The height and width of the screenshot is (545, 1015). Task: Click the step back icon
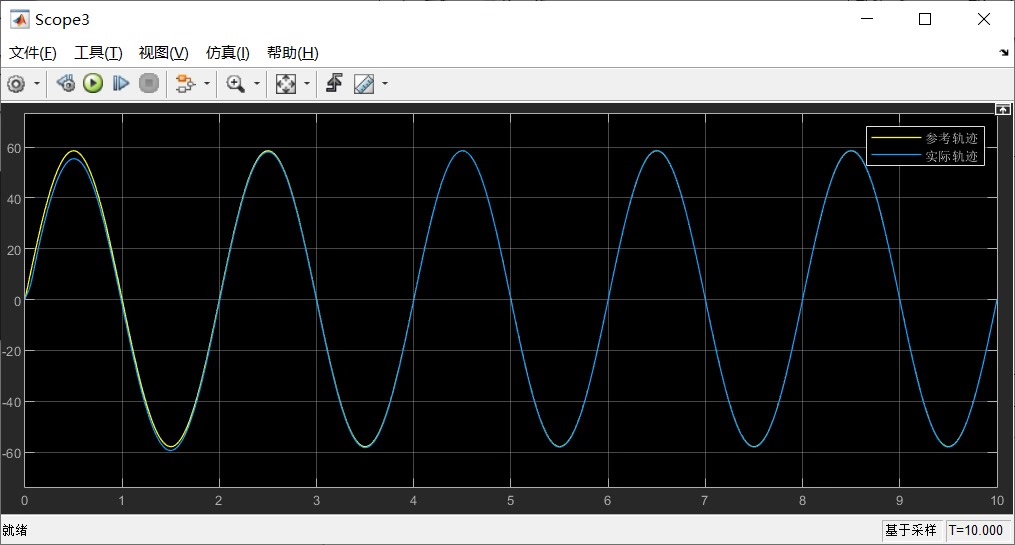coord(65,83)
